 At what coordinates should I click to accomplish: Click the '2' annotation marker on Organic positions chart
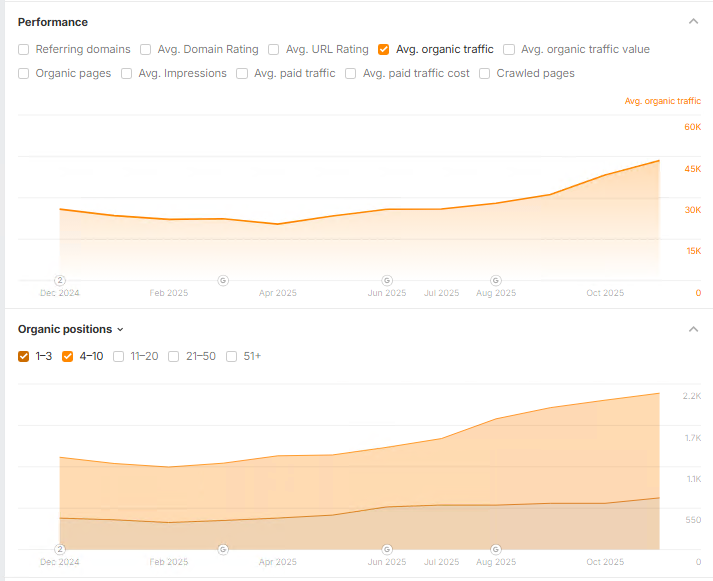59,549
